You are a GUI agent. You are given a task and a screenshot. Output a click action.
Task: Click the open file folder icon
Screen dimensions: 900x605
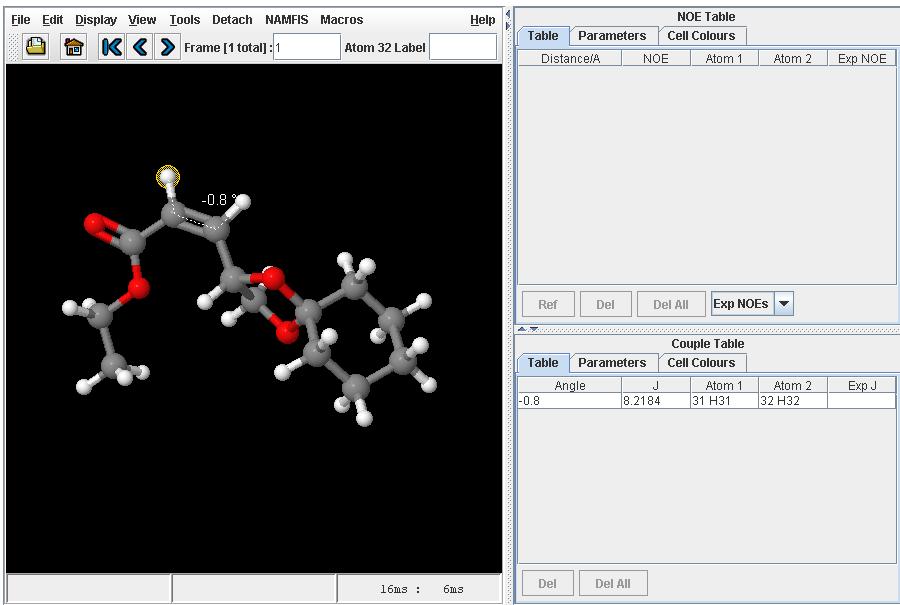(x=36, y=46)
